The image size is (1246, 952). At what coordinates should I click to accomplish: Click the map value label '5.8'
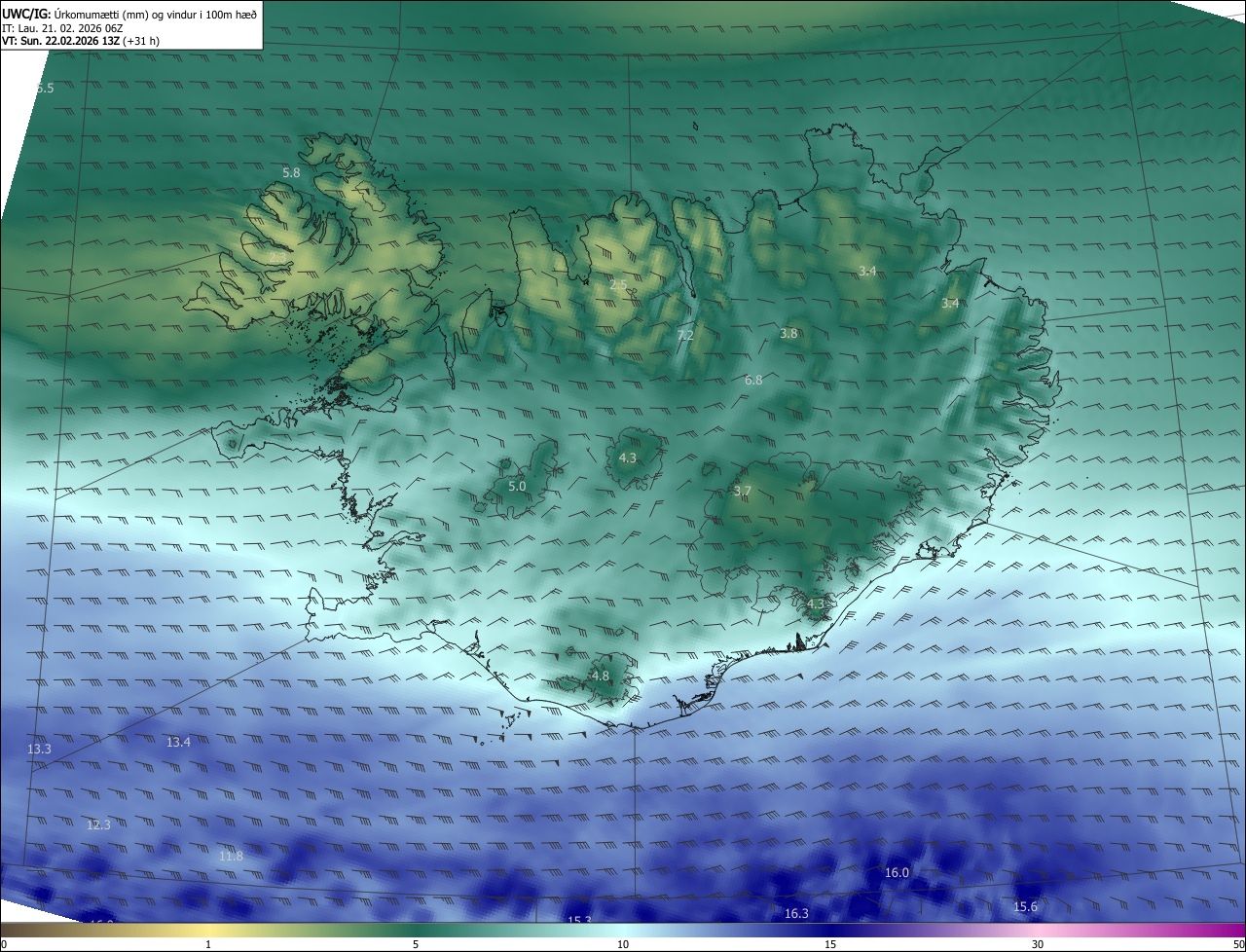coord(291,172)
